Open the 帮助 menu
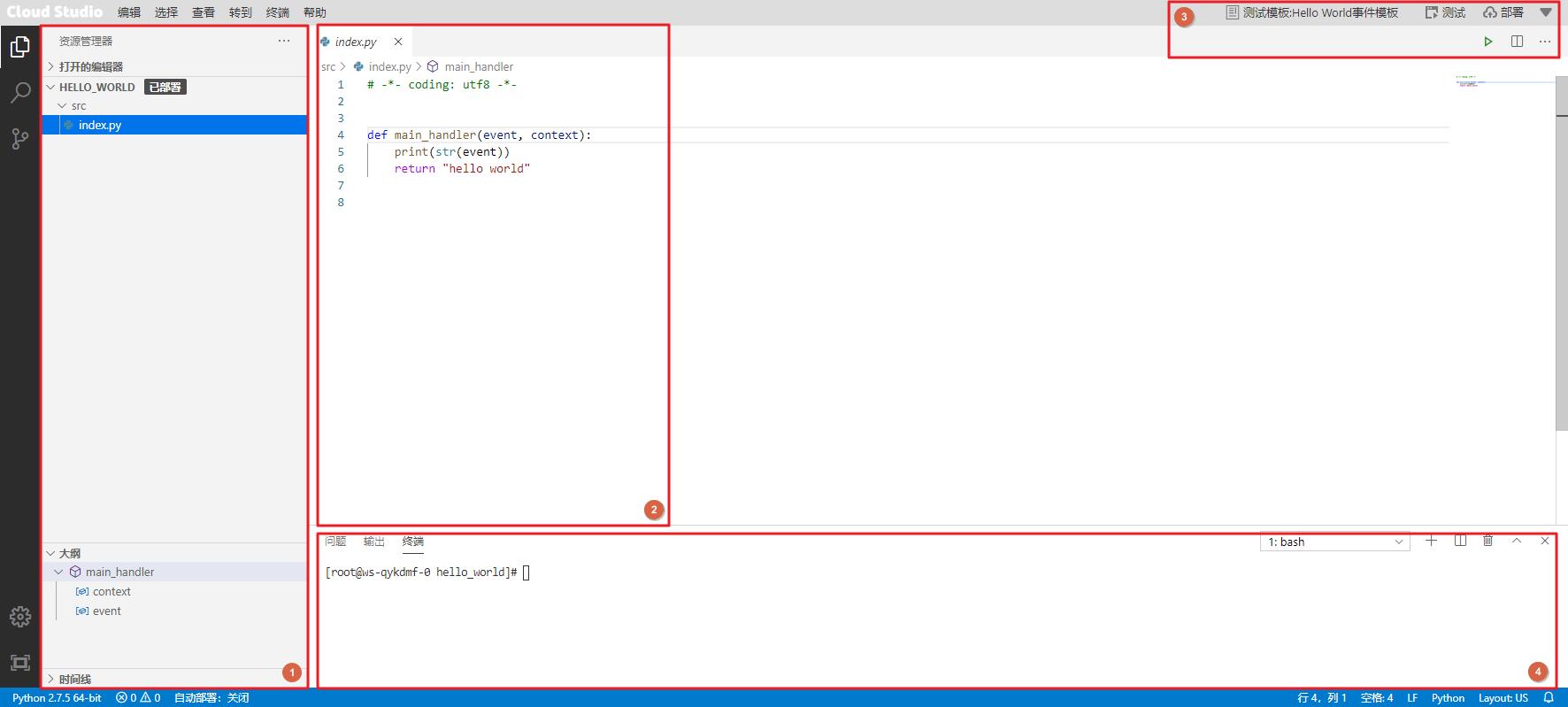The image size is (1568, 707). pyautogui.click(x=315, y=12)
